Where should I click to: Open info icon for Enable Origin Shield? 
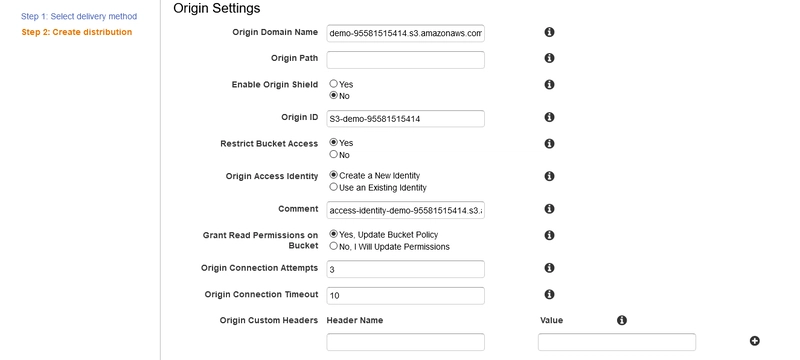click(x=549, y=84)
